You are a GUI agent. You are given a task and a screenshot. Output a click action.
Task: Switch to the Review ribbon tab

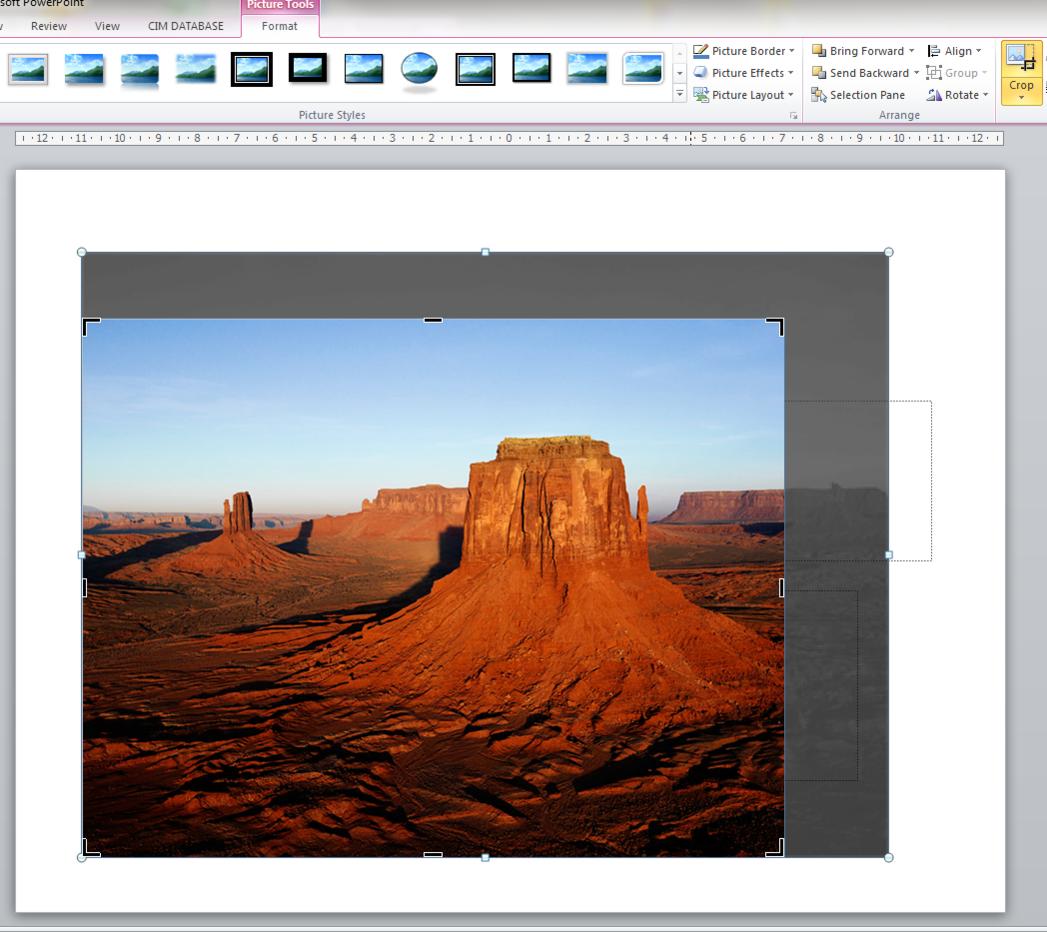49,26
